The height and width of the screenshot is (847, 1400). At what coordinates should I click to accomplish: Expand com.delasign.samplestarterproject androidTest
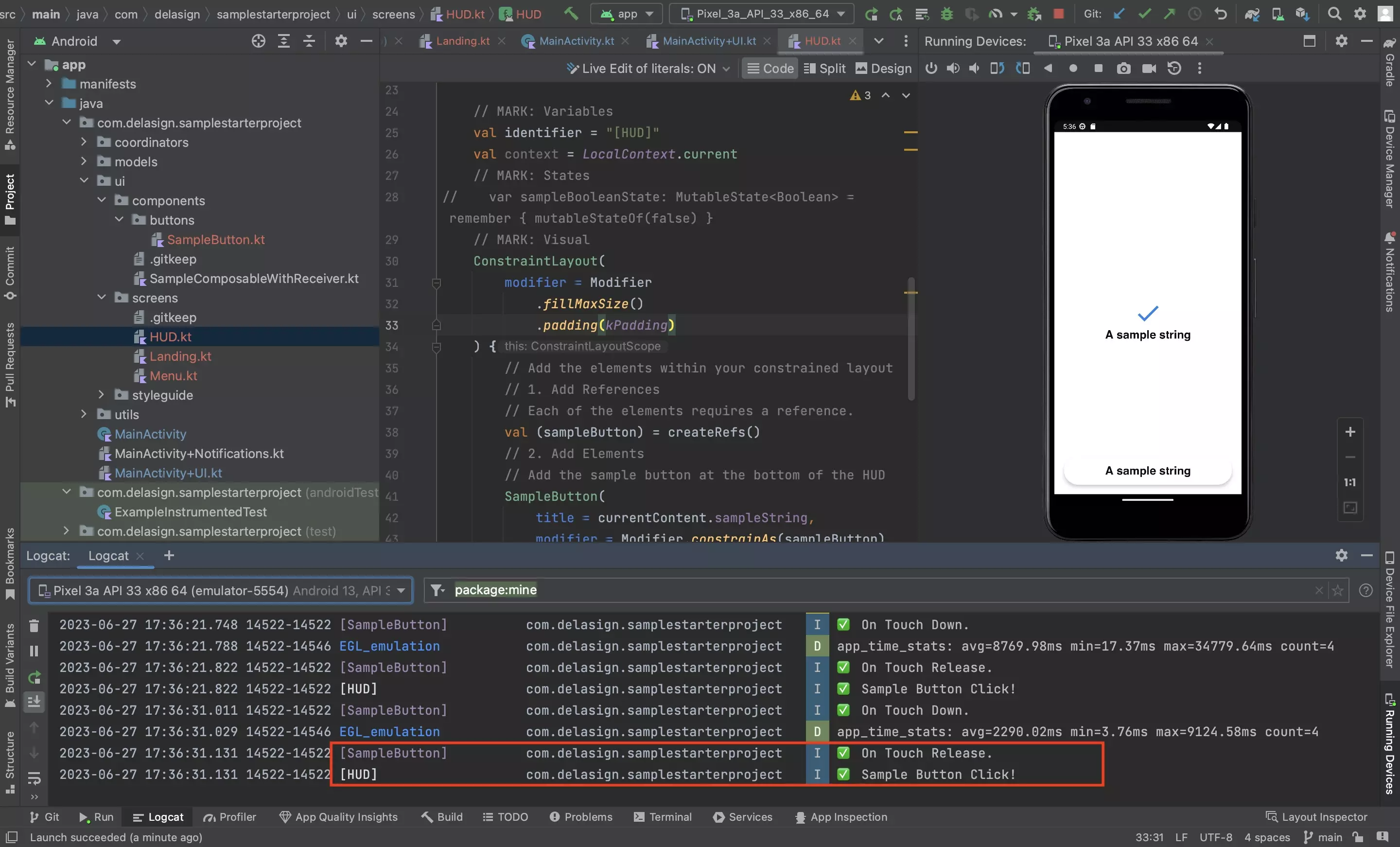click(x=66, y=493)
